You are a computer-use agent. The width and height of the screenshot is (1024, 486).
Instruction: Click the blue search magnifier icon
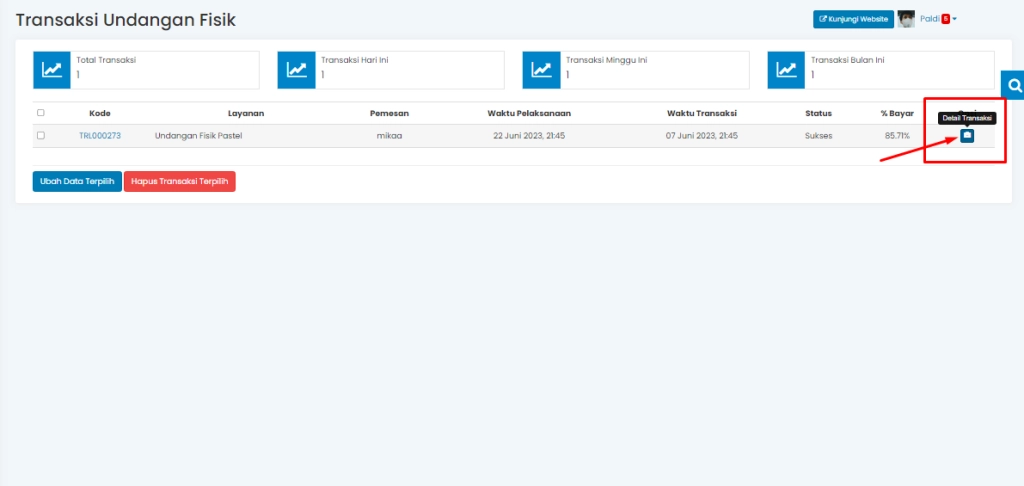coord(1013,86)
